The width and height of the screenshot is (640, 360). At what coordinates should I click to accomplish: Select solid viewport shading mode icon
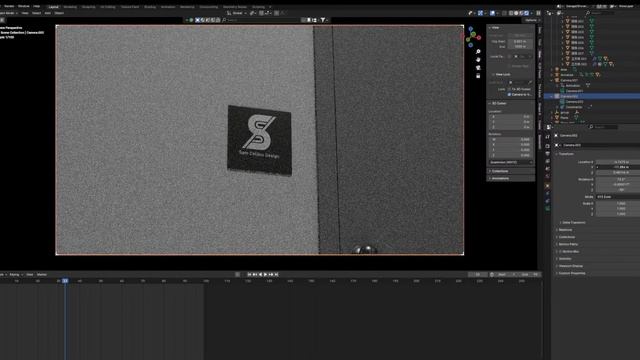pos(516,13)
